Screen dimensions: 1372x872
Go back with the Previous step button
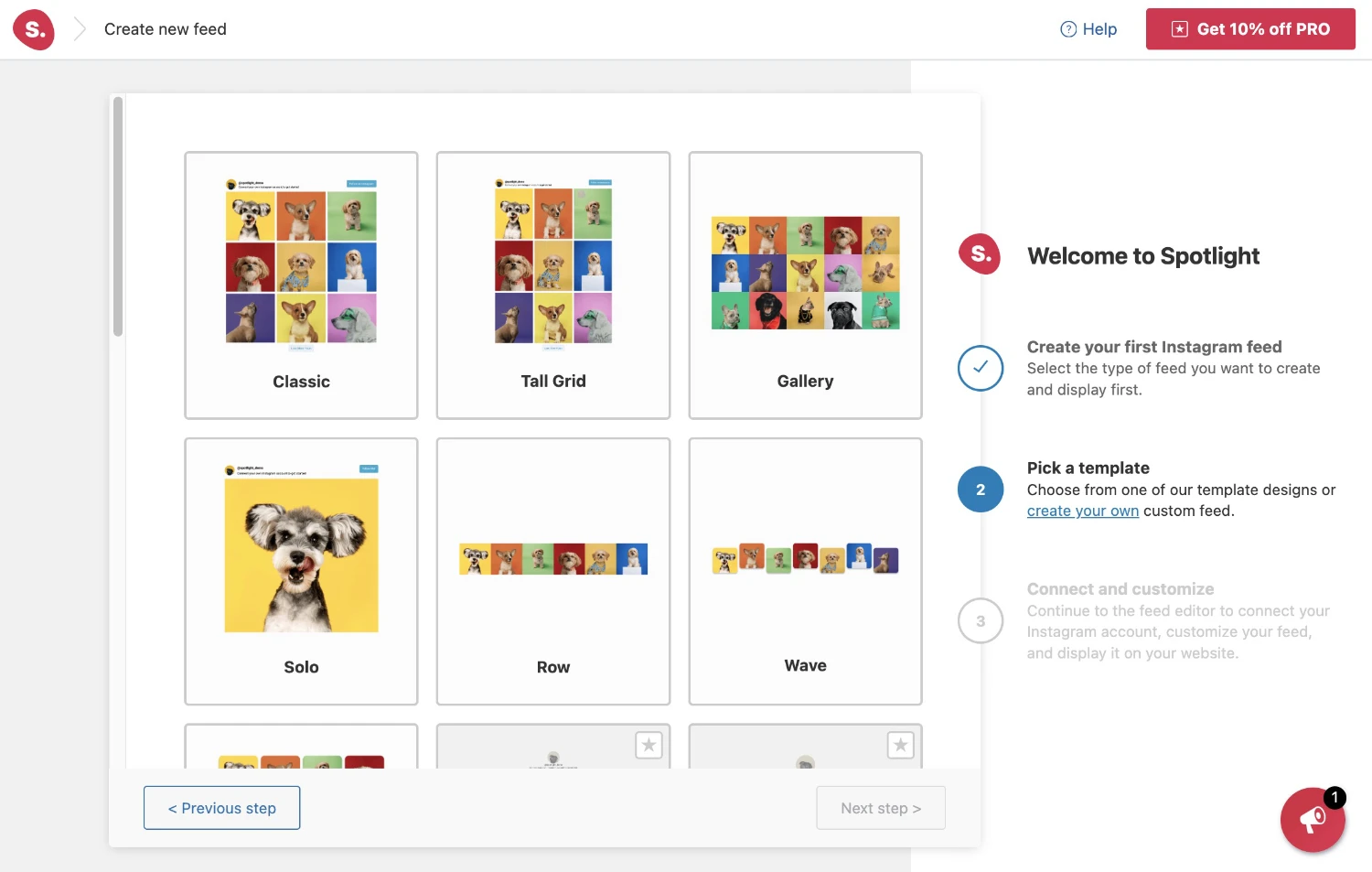click(x=222, y=808)
